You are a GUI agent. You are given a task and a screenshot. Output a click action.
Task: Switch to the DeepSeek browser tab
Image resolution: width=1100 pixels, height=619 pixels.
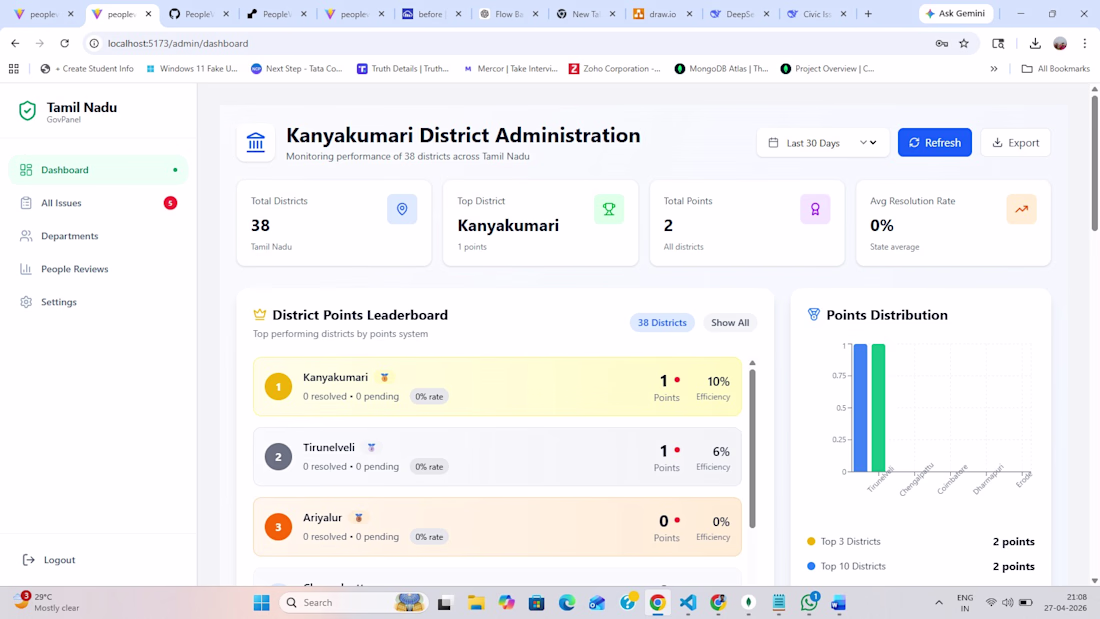pos(739,13)
